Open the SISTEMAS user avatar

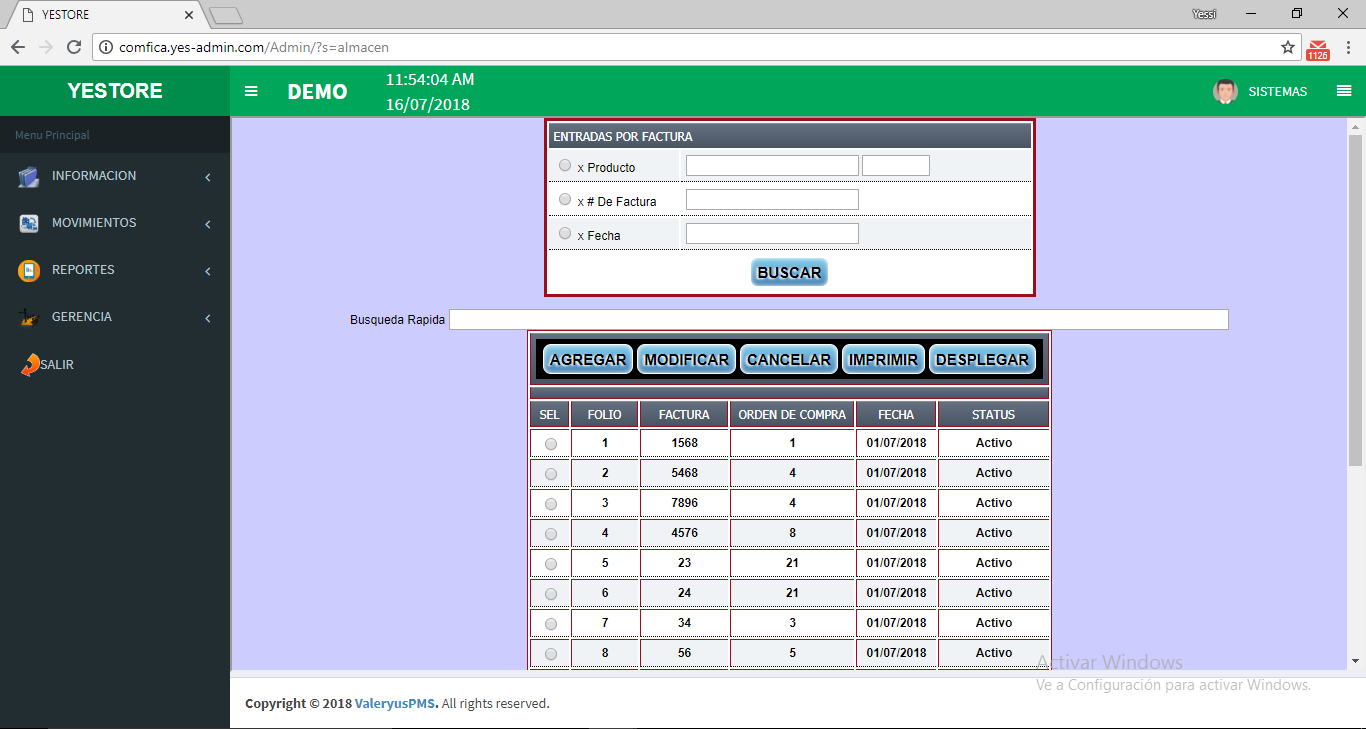[x=1225, y=91]
